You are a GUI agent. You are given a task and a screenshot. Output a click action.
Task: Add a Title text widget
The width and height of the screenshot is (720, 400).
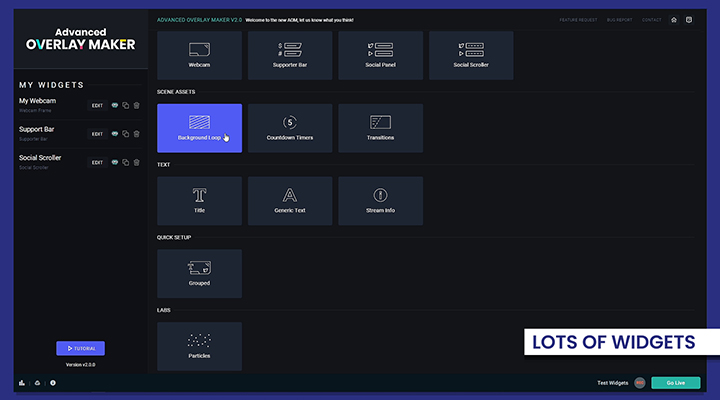(199, 200)
